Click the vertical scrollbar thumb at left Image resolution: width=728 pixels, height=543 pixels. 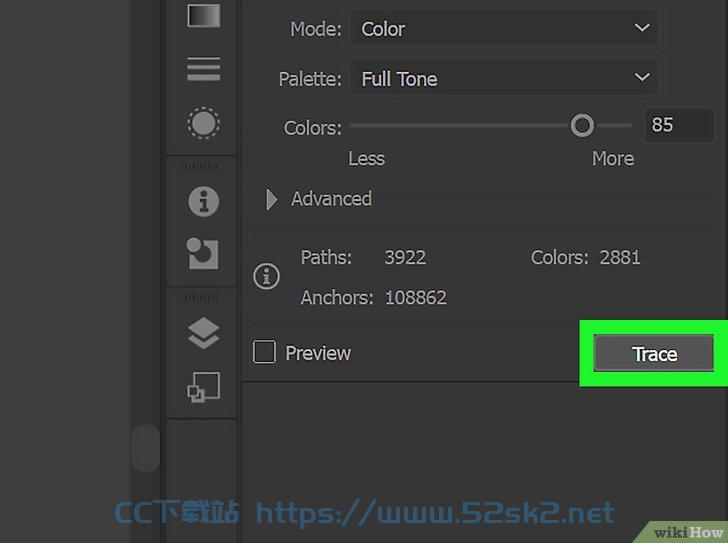click(145, 447)
